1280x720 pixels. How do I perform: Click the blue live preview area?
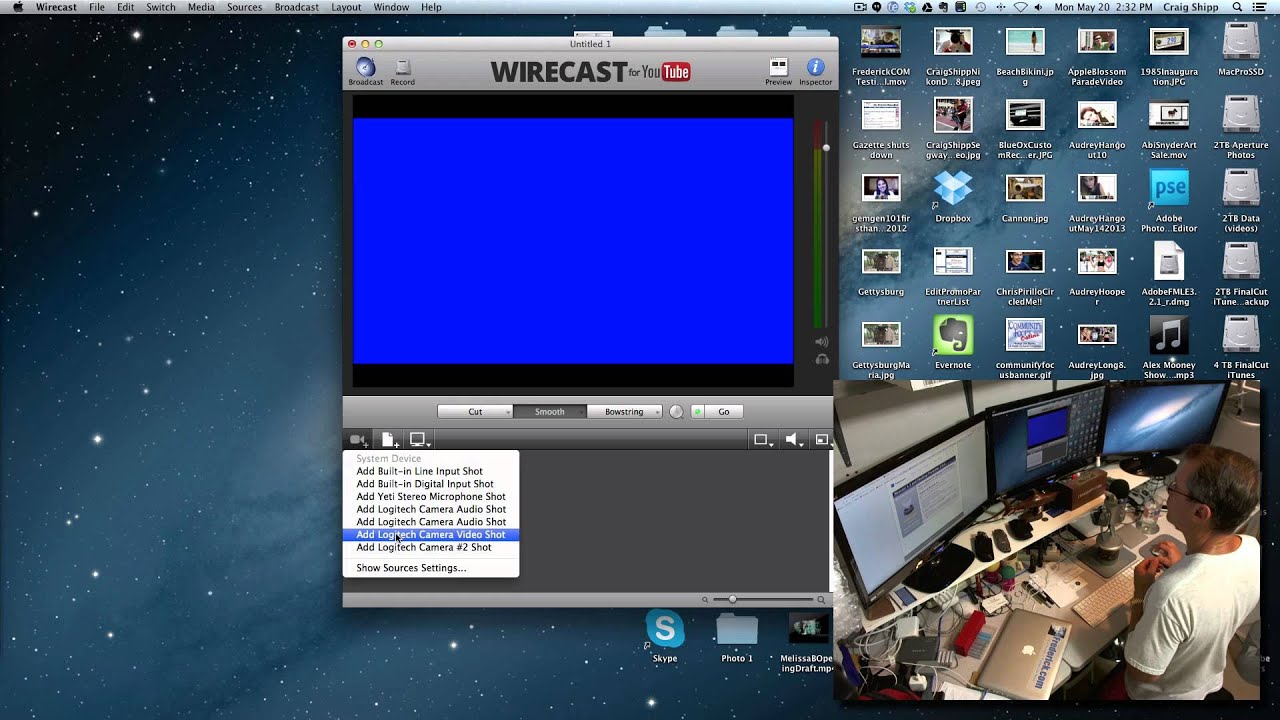coord(573,240)
